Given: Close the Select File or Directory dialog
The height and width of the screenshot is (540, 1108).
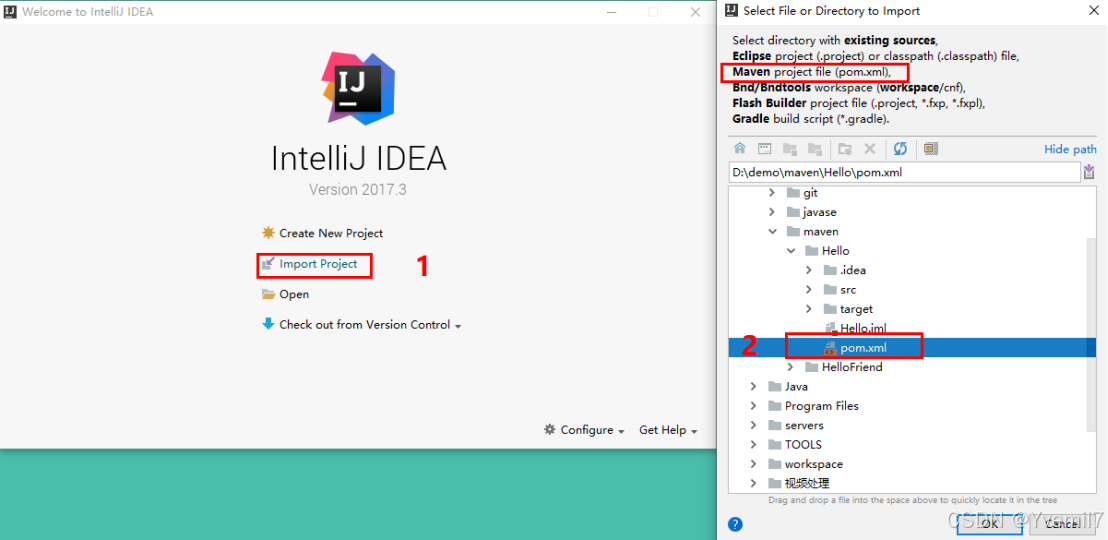Looking at the screenshot, I should [1092, 11].
